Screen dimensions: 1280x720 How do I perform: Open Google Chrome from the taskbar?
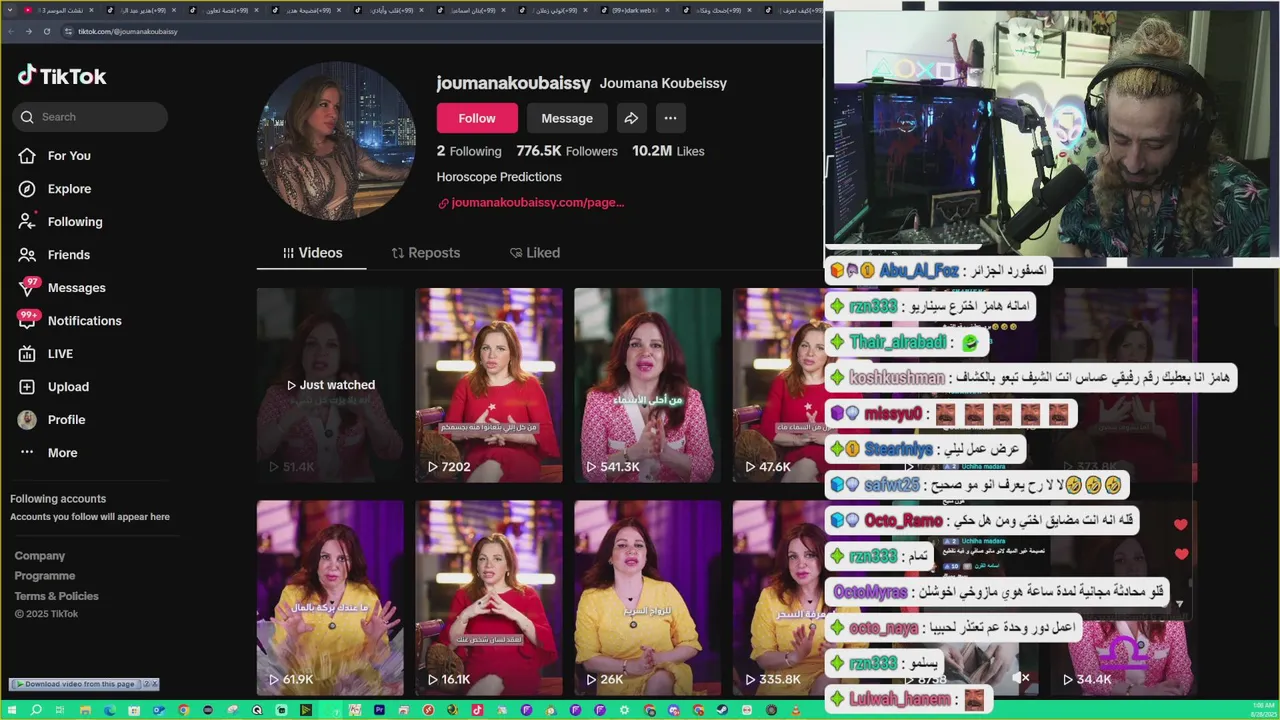pyautogui.click(x=183, y=710)
